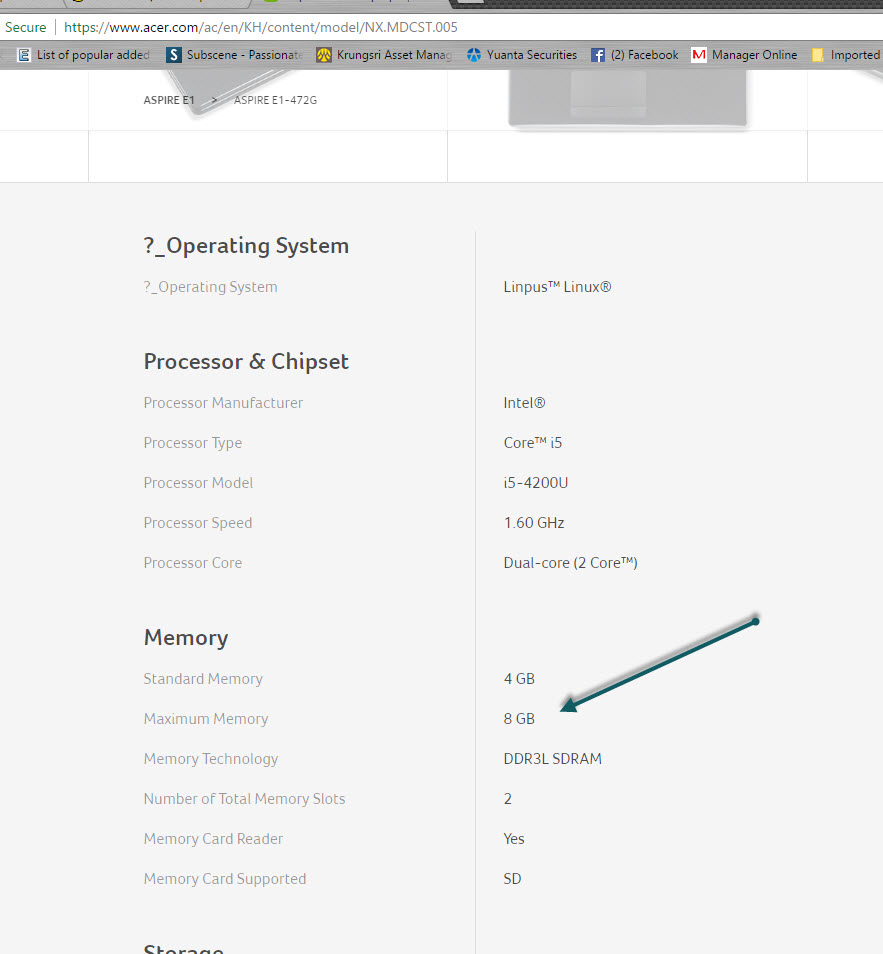This screenshot has height=954, width=883.
Task: Click the Processor Manufacturer label
Action: pyautogui.click(x=223, y=403)
